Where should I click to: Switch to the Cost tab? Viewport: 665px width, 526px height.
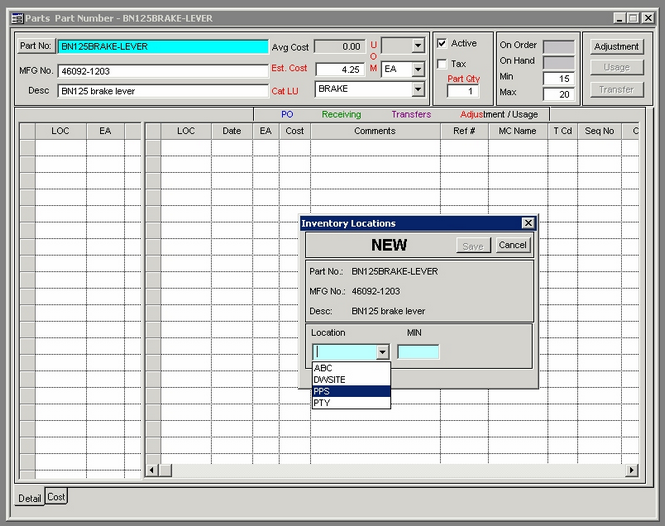(56, 497)
